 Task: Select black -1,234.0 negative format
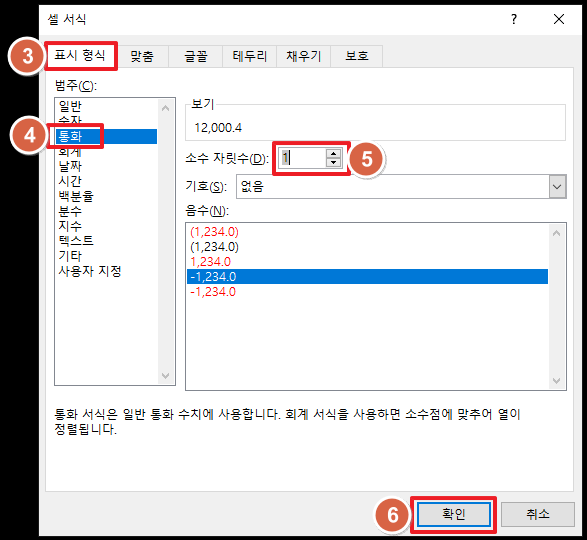pyautogui.click(x=367, y=277)
